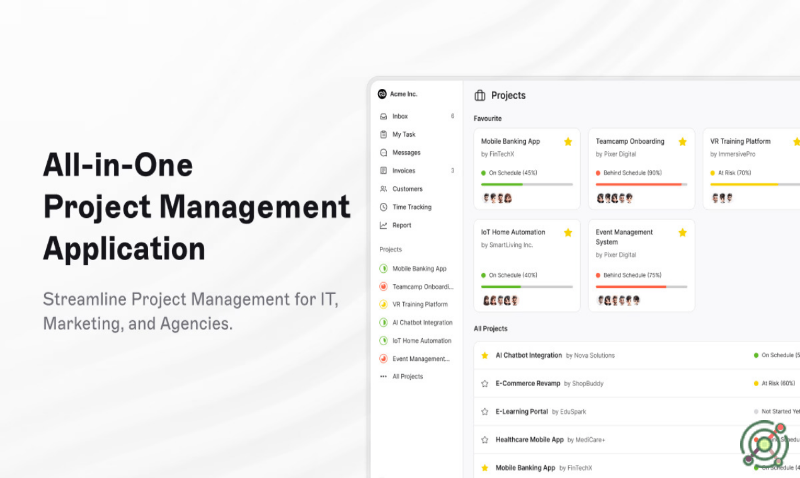
Task: Open the Inbox icon in sidebar
Action: (x=383, y=117)
